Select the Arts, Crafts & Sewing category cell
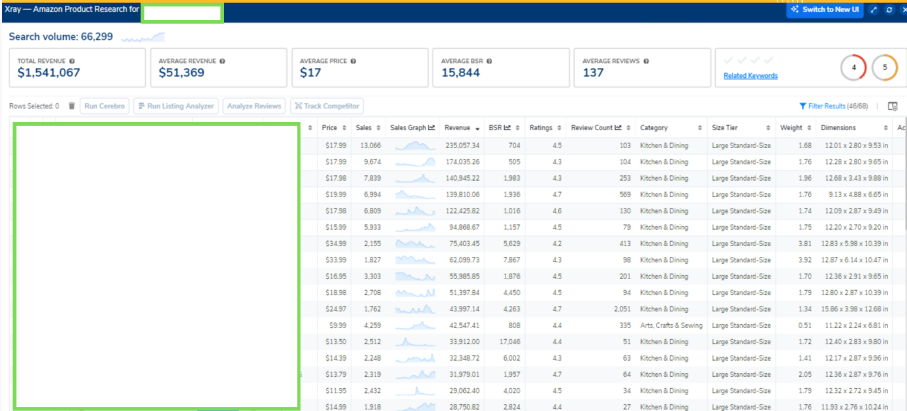This screenshot has height=411, width=907. coord(671,325)
